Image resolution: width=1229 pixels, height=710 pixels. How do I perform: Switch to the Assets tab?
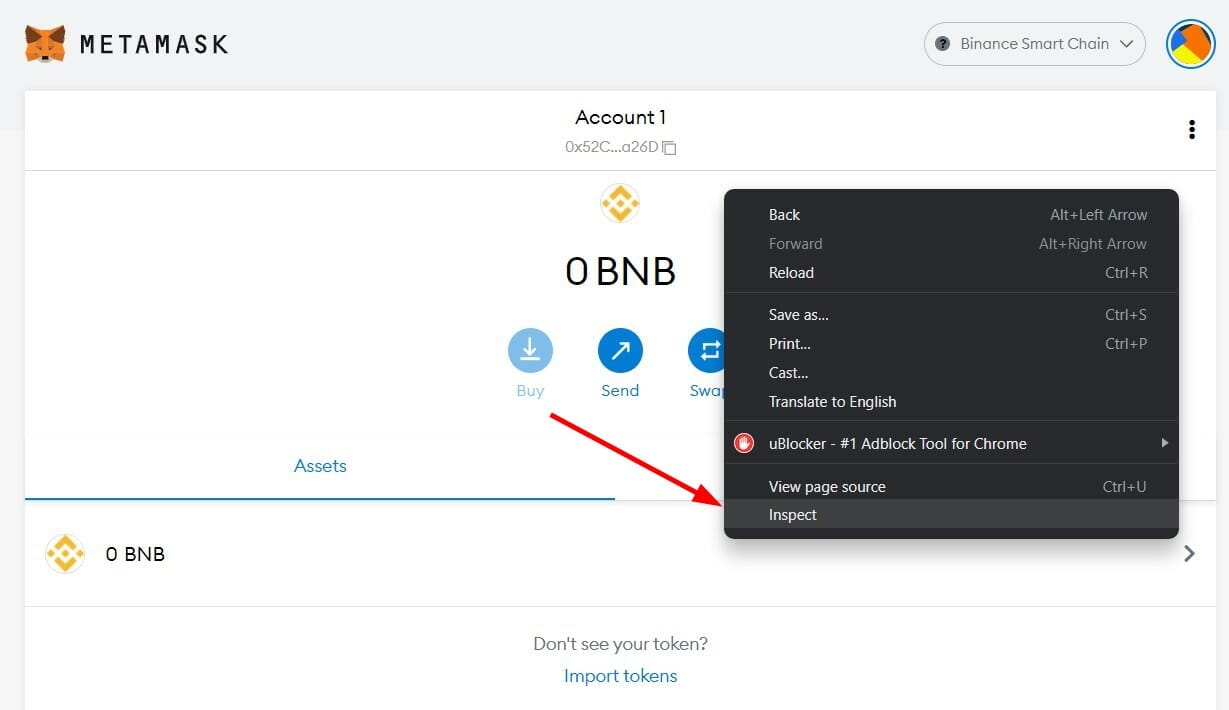click(x=320, y=465)
